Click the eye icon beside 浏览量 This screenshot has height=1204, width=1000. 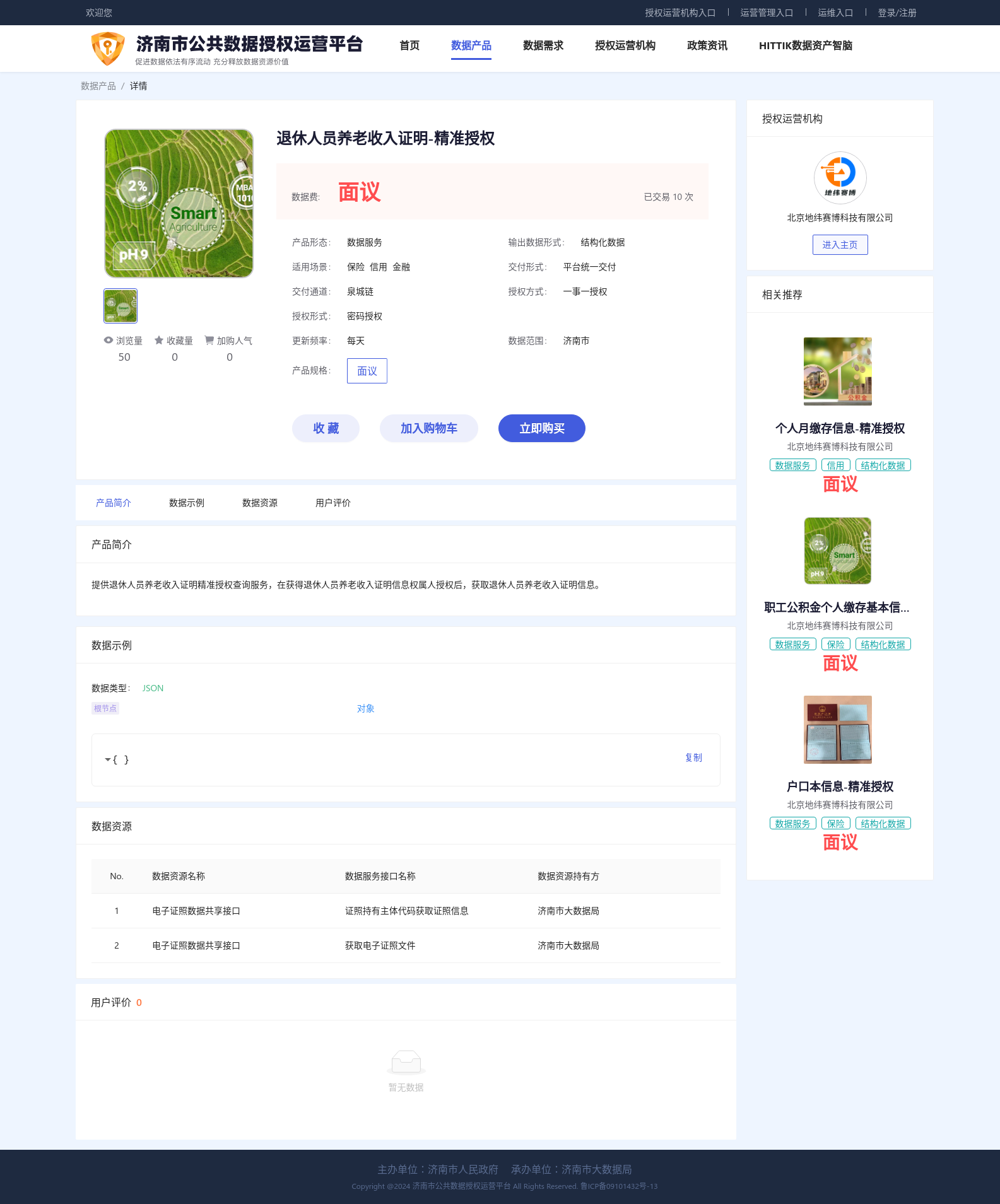[109, 340]
